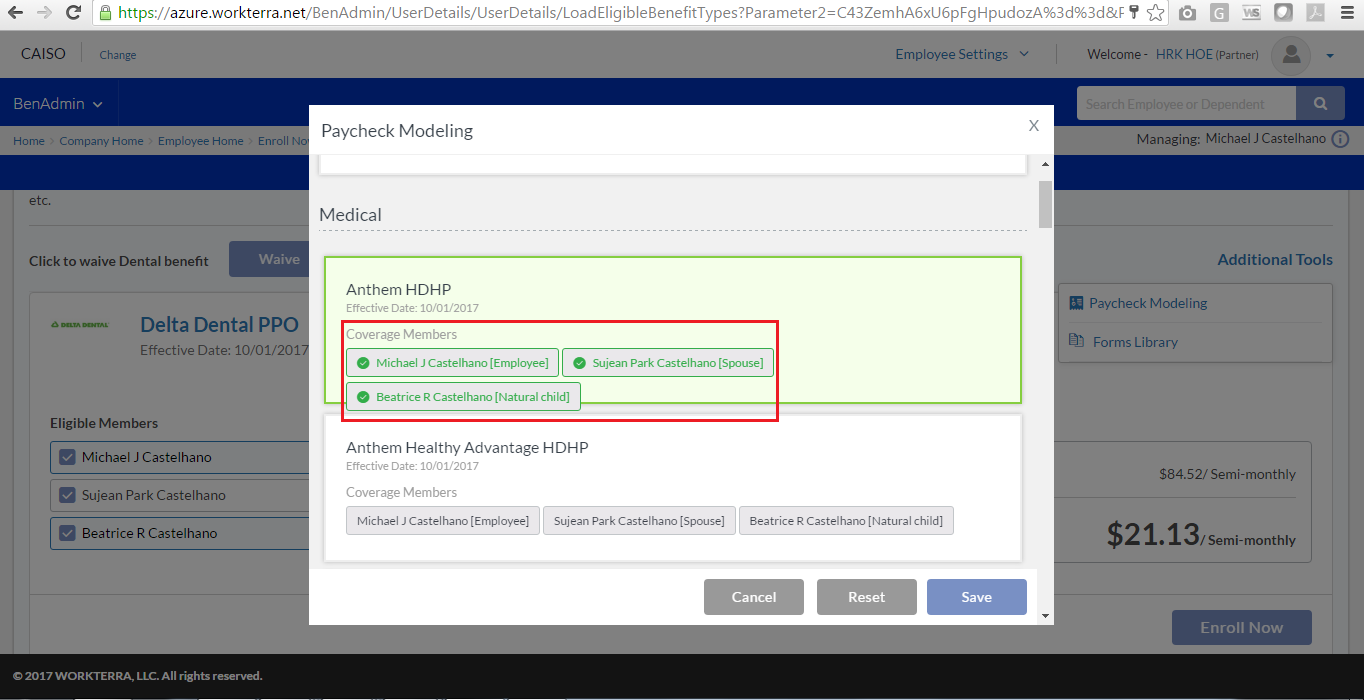This screenshot has height=700, width=1364.
Task: Toggle Beatrice R Castelhano eligible member checkbox
Action: click(68, 533)
